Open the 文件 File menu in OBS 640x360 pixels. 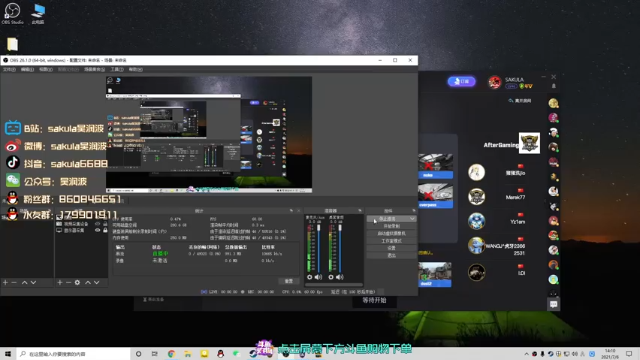9,69
